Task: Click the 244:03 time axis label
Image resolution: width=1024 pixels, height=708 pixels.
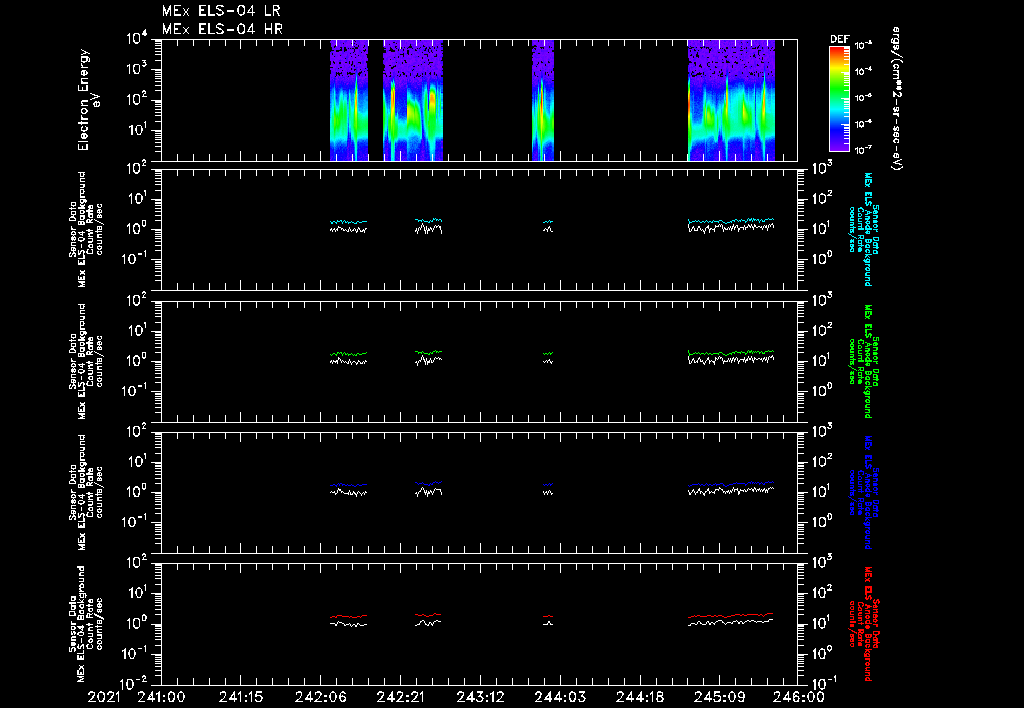Action: (x=560, y=698)
